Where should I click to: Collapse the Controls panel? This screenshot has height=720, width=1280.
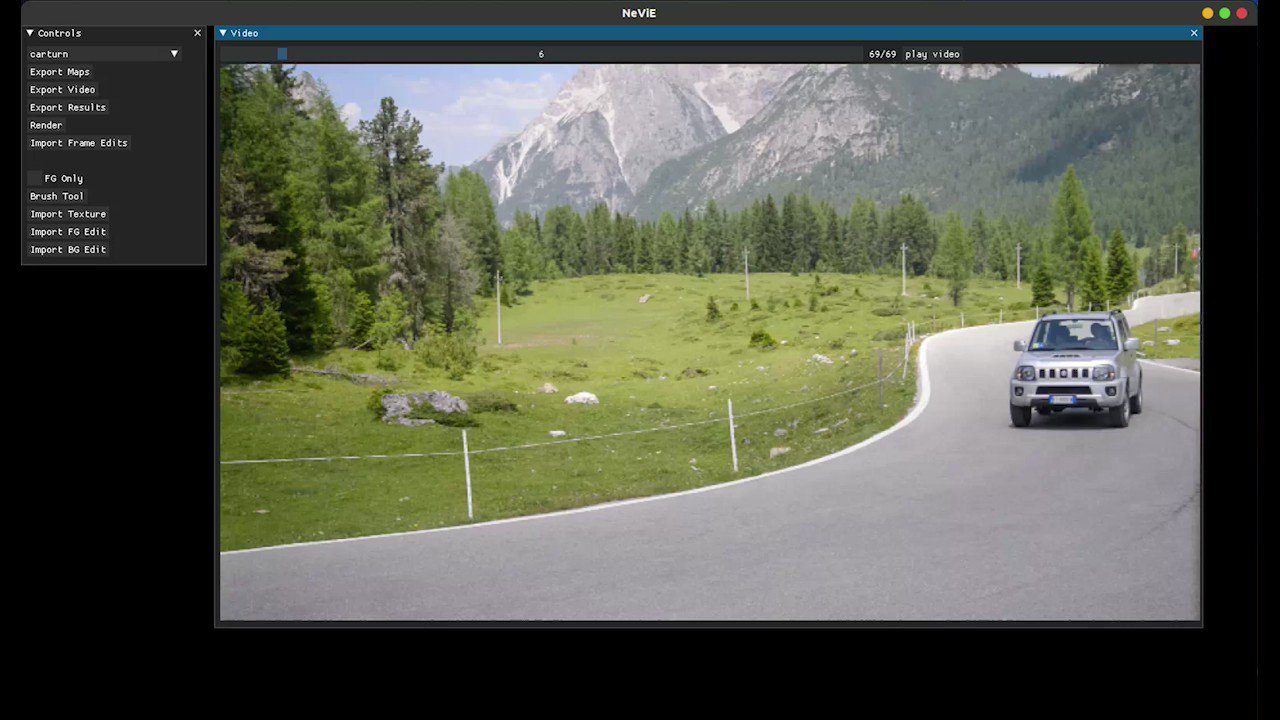29,33
